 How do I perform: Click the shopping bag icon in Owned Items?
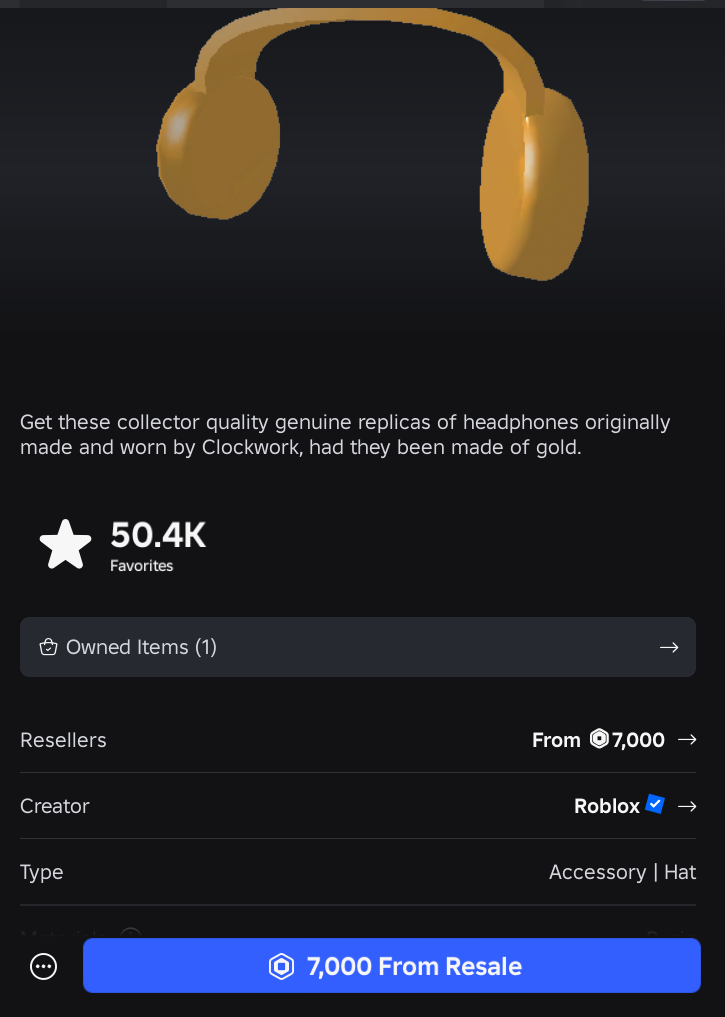(48, 647)
